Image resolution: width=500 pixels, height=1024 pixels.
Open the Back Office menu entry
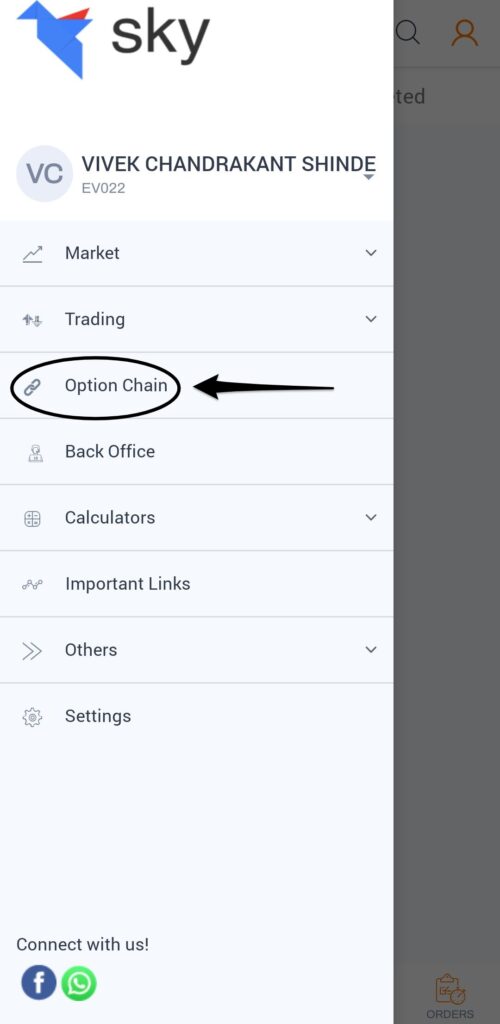pos(196,452)
